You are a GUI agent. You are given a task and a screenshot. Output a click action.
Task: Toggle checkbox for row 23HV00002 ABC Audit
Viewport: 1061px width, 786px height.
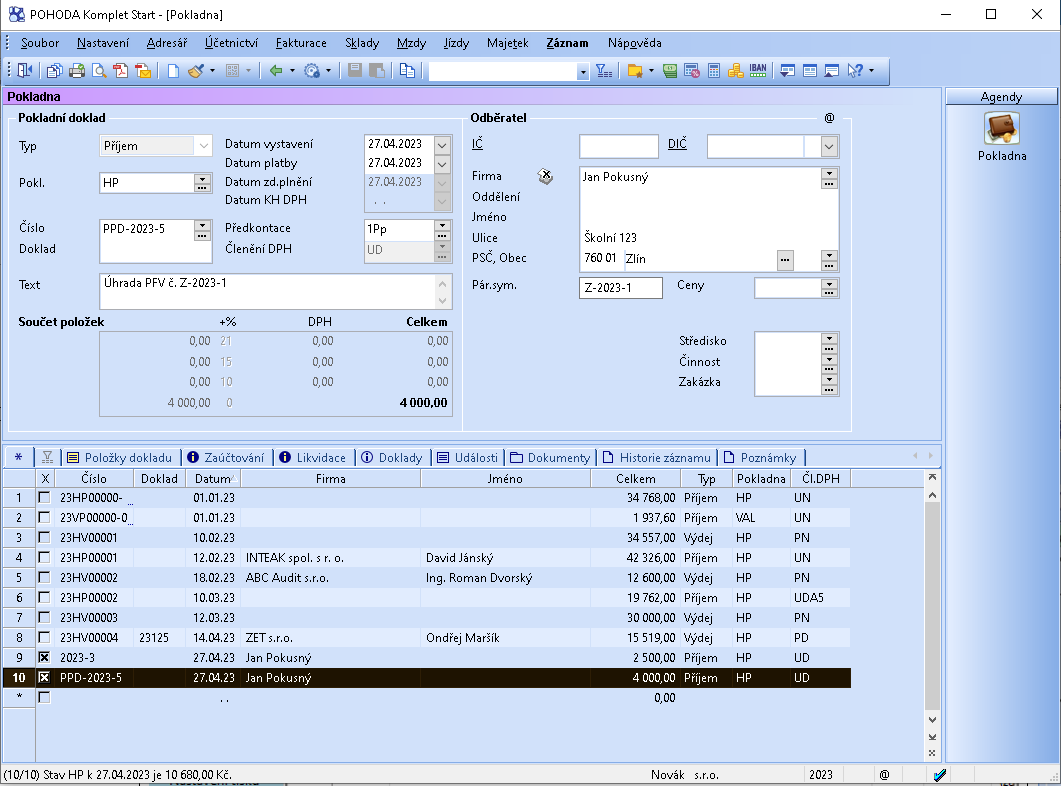[45, 578]
